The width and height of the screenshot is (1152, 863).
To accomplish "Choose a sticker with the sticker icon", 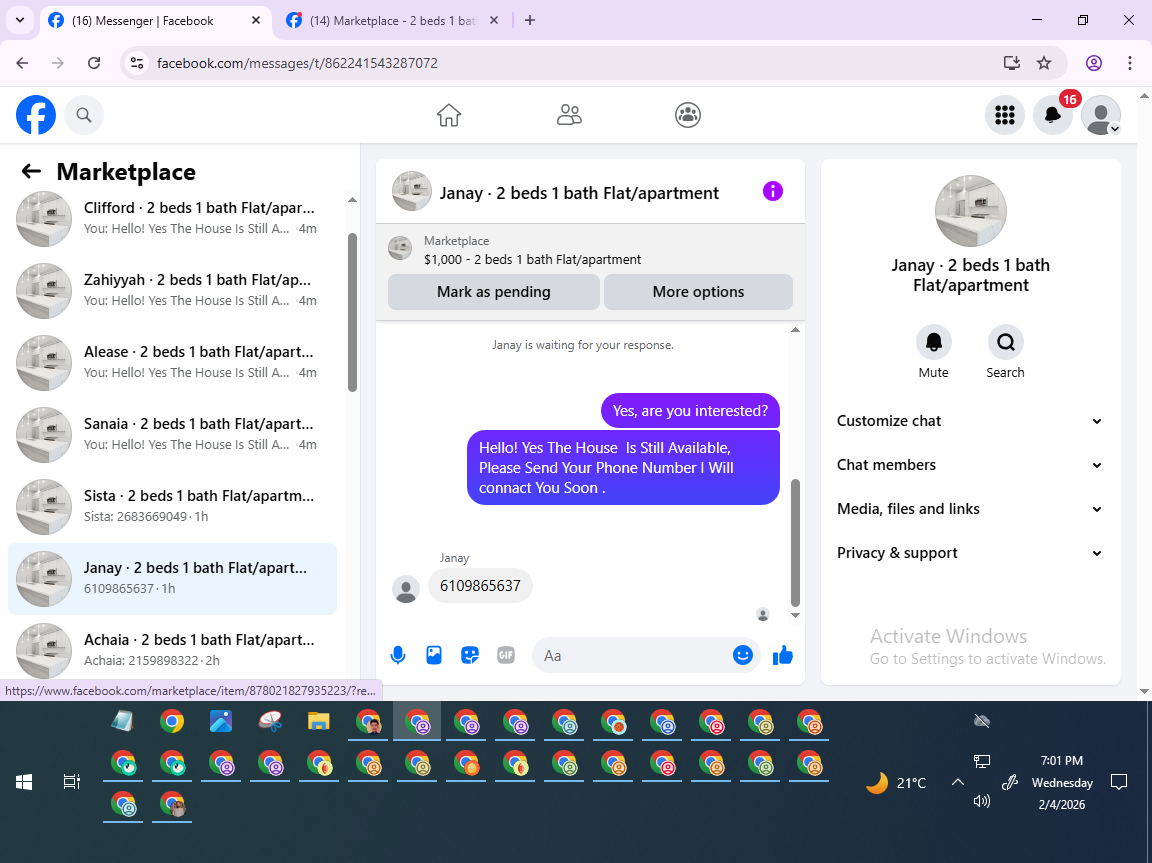I will point(470,655).
